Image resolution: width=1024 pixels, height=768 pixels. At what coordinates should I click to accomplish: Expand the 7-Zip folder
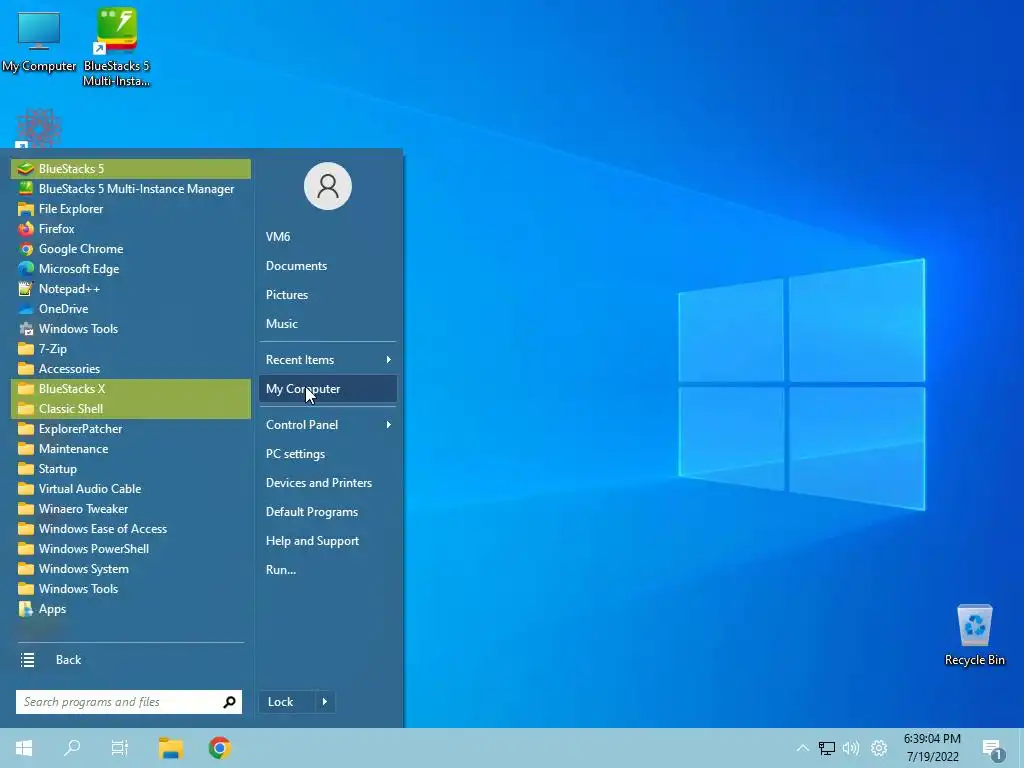(131, 349)
